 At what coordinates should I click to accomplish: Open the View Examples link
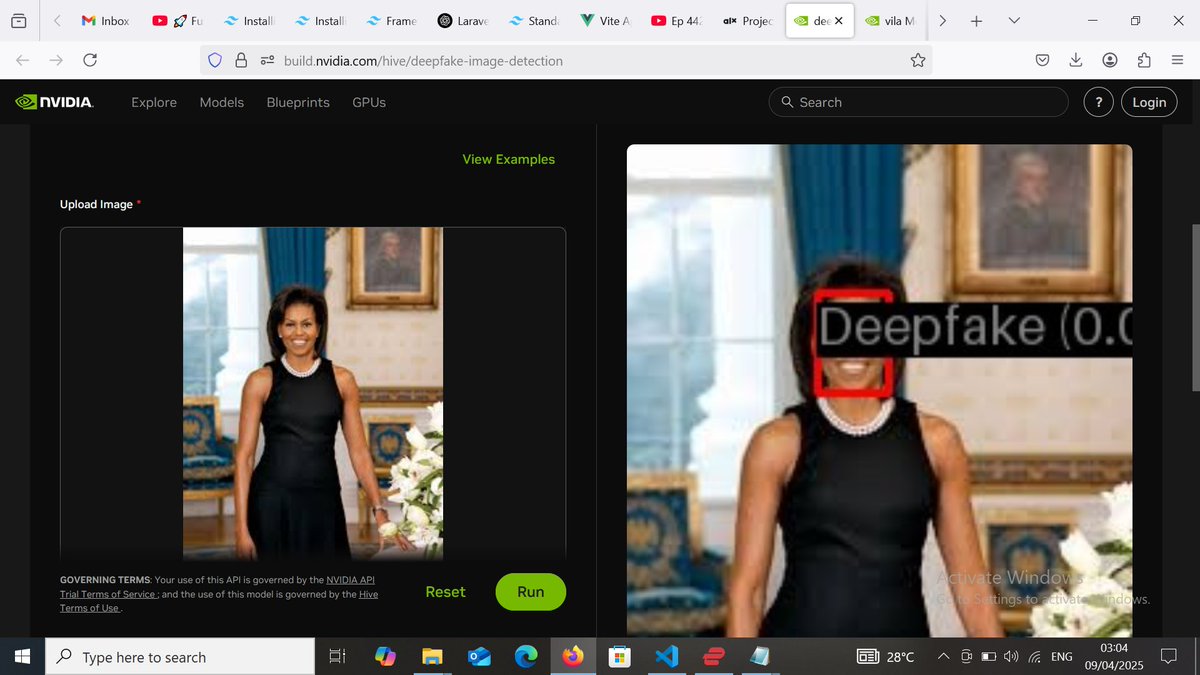[508, 159]
